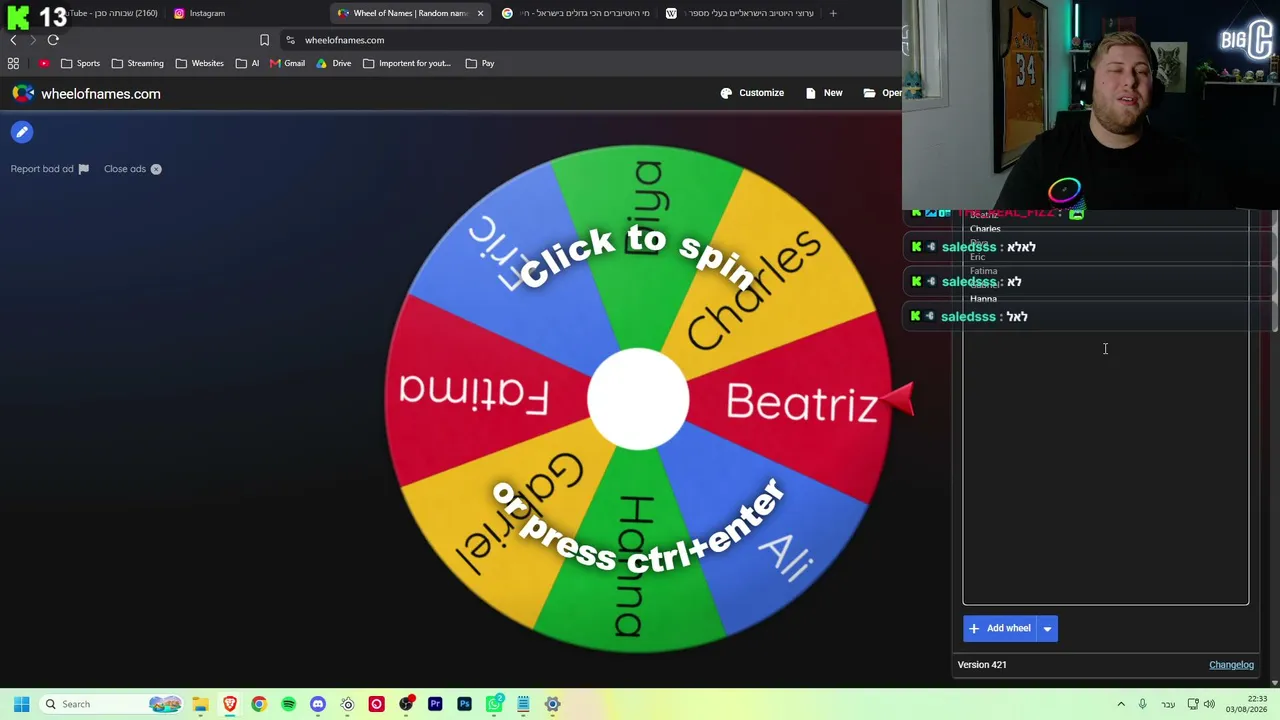Show hidden system tray icons

1121,704
